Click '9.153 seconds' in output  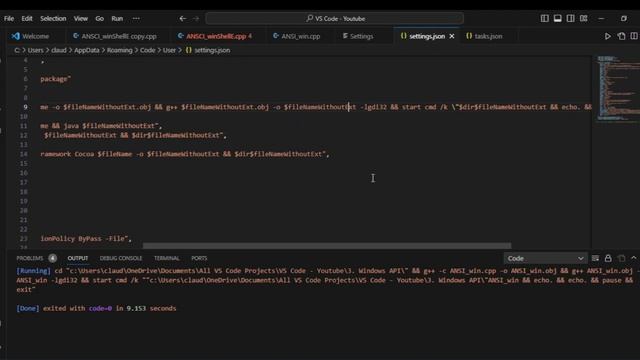[x=151, y=308]
